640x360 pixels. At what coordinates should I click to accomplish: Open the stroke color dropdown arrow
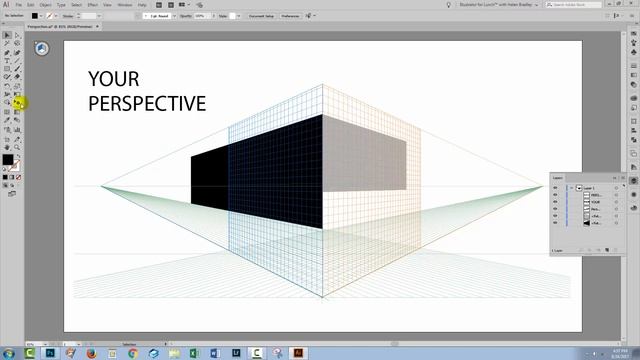[x=56, y=16]
